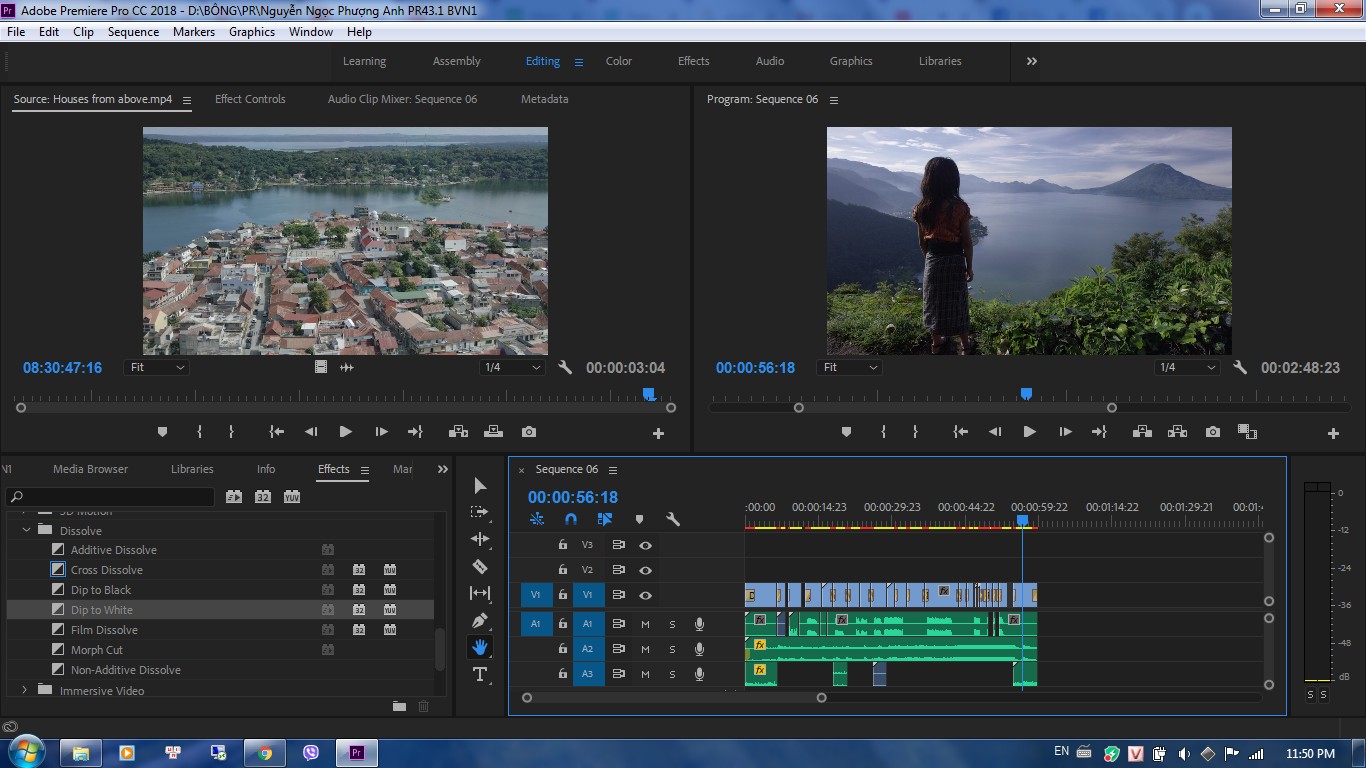Filter effects by 32-bit color icon
Screen dimensions: 1366x768
pos(263,496)
